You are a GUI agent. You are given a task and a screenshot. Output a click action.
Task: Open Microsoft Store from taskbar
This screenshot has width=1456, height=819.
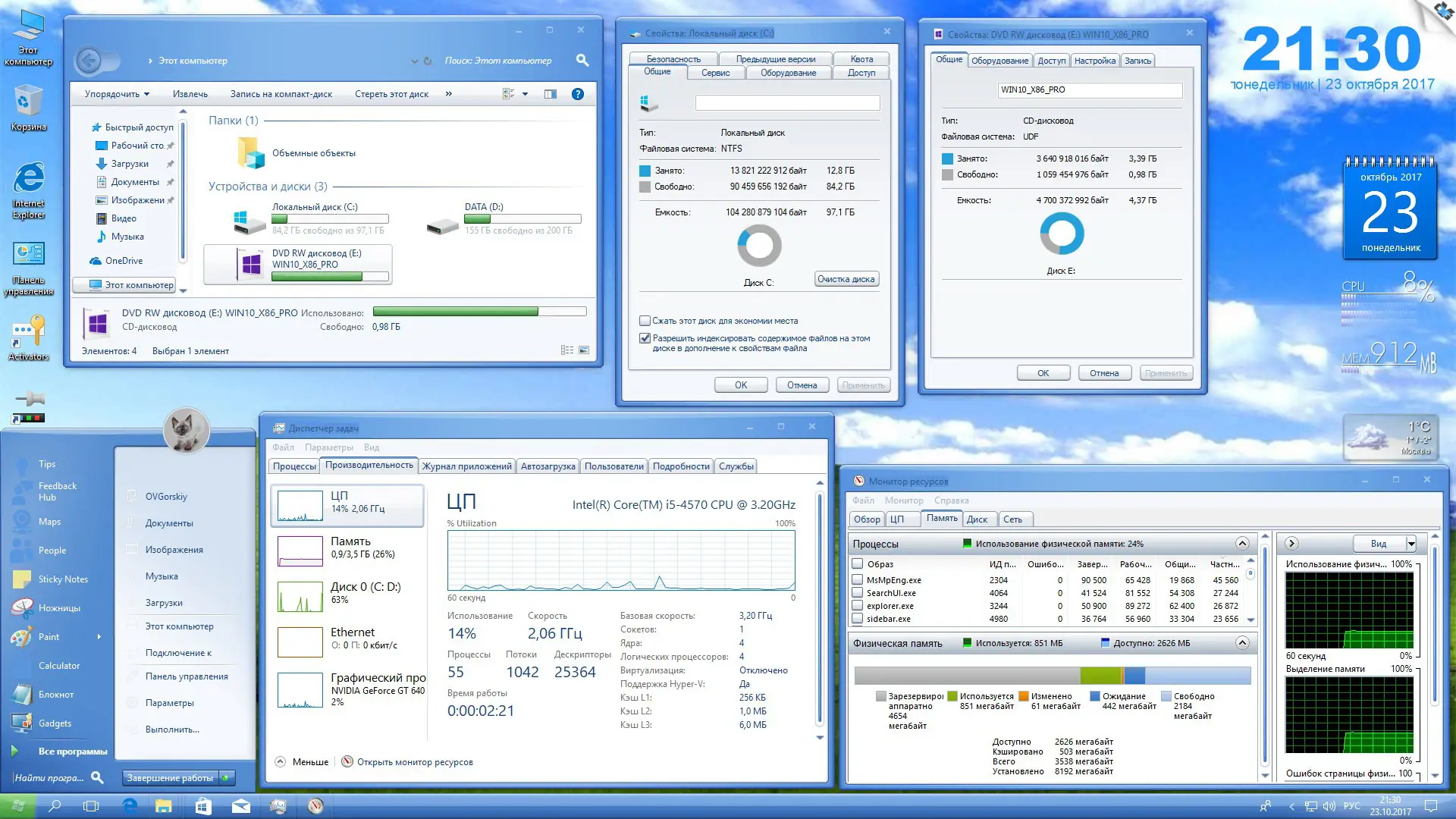203,806
